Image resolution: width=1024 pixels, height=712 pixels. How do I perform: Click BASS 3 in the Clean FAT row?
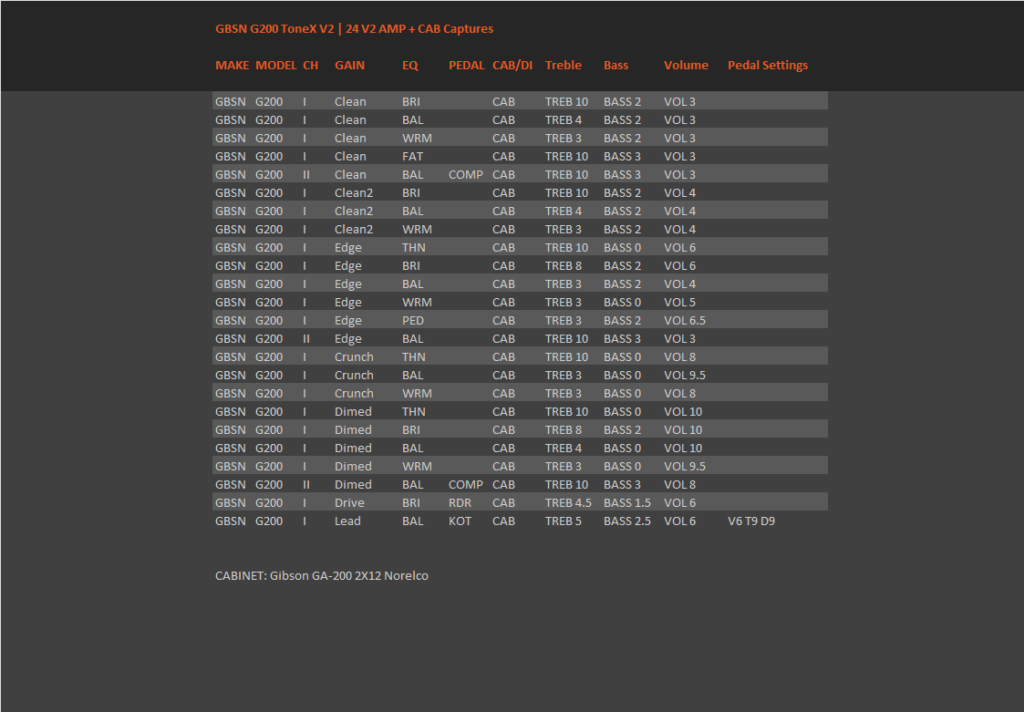622,157
